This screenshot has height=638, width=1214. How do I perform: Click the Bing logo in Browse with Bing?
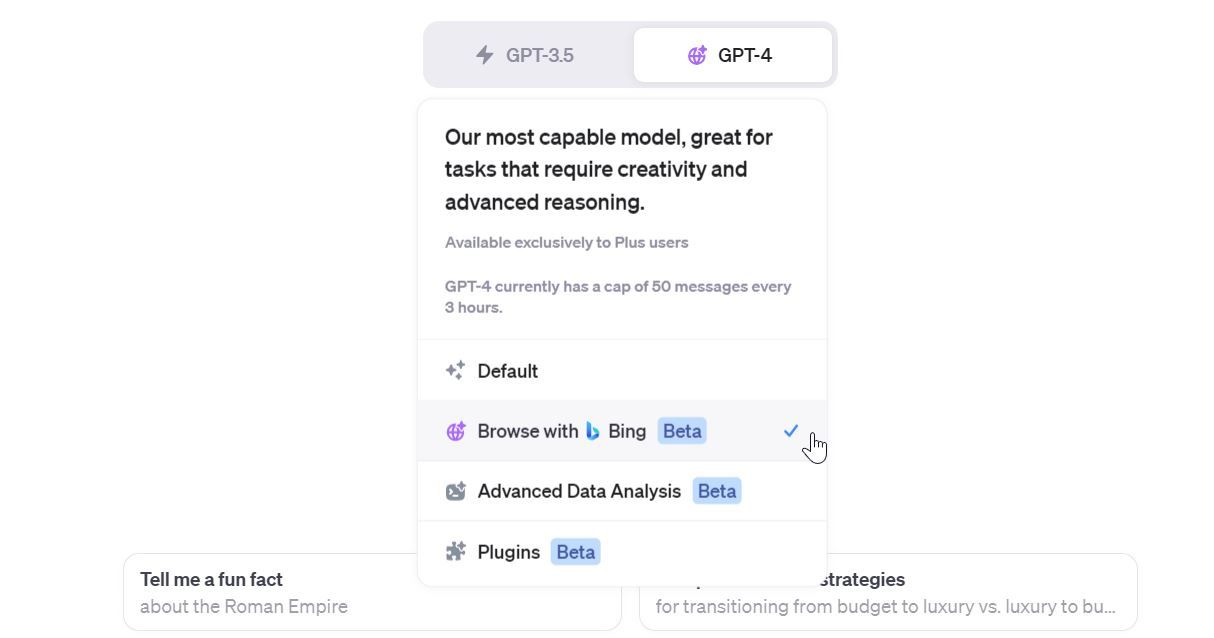(592, 431)
